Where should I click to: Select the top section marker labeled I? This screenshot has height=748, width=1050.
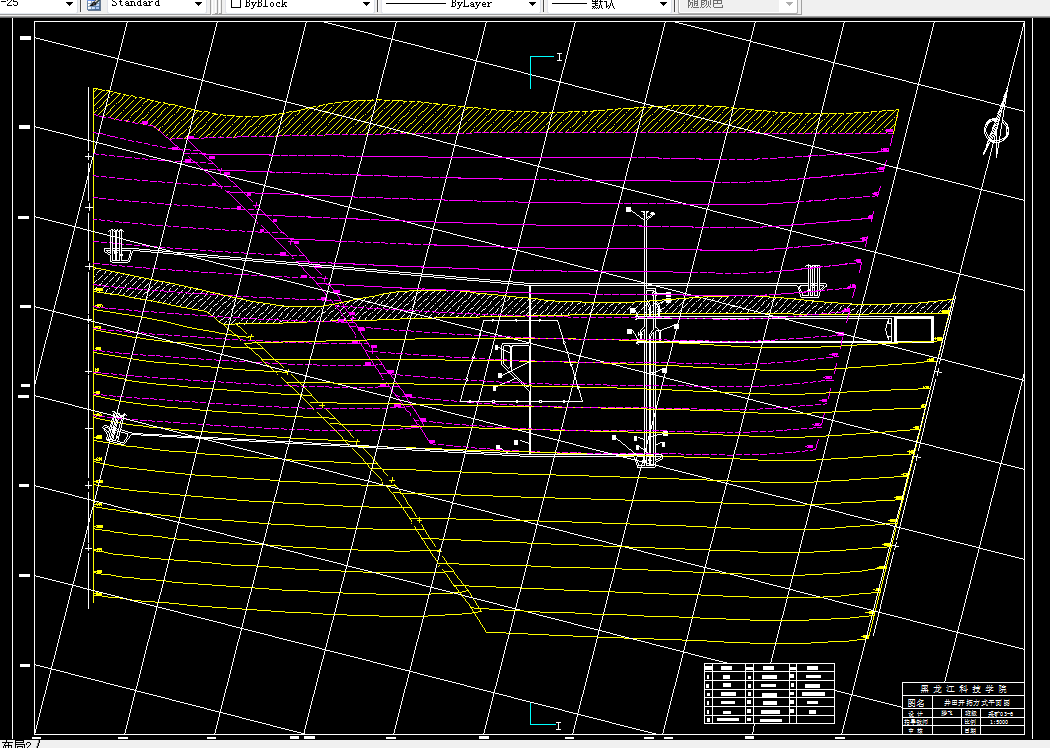click(x=546, y=71)
